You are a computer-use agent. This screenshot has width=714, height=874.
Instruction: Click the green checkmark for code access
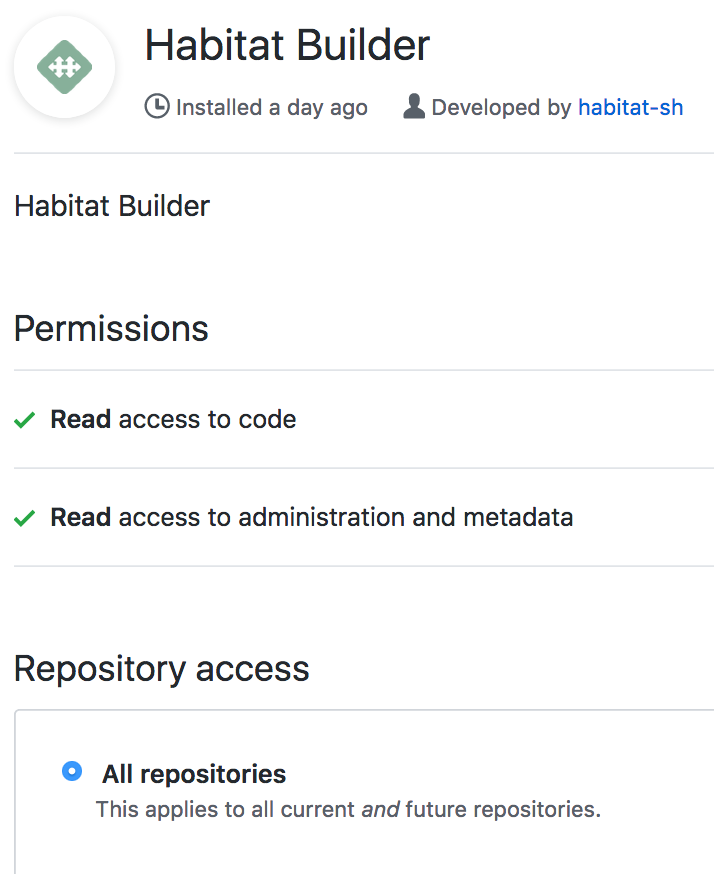click(x=25, y=420)
